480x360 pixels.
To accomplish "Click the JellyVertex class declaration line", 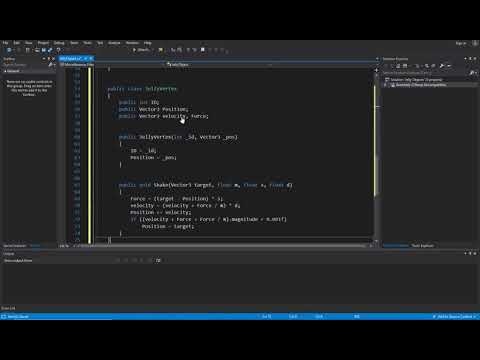I will [x=142, y=89].
